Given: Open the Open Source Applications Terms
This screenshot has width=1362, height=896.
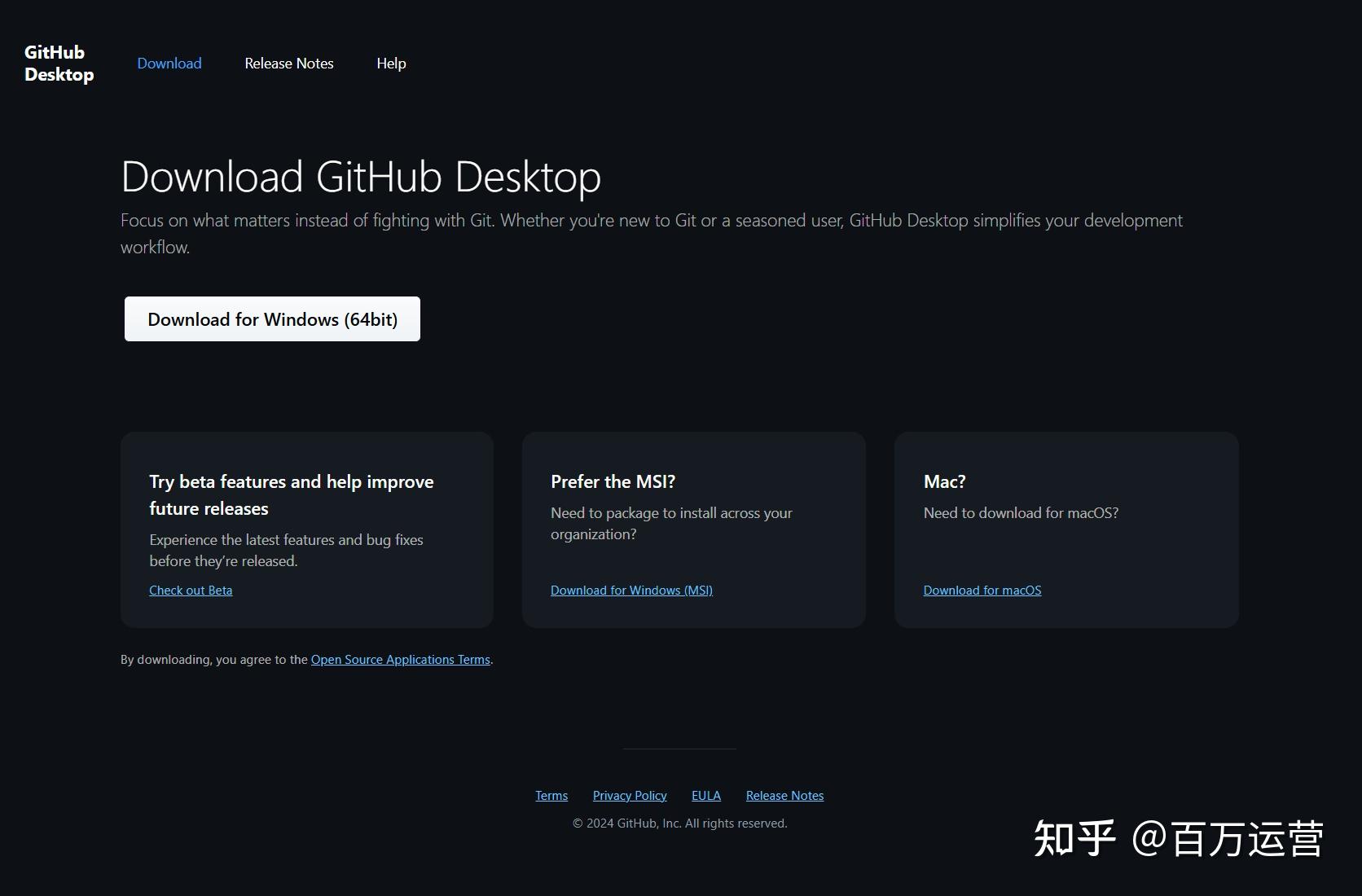Looking at the screenshot, I should [400, 659].
